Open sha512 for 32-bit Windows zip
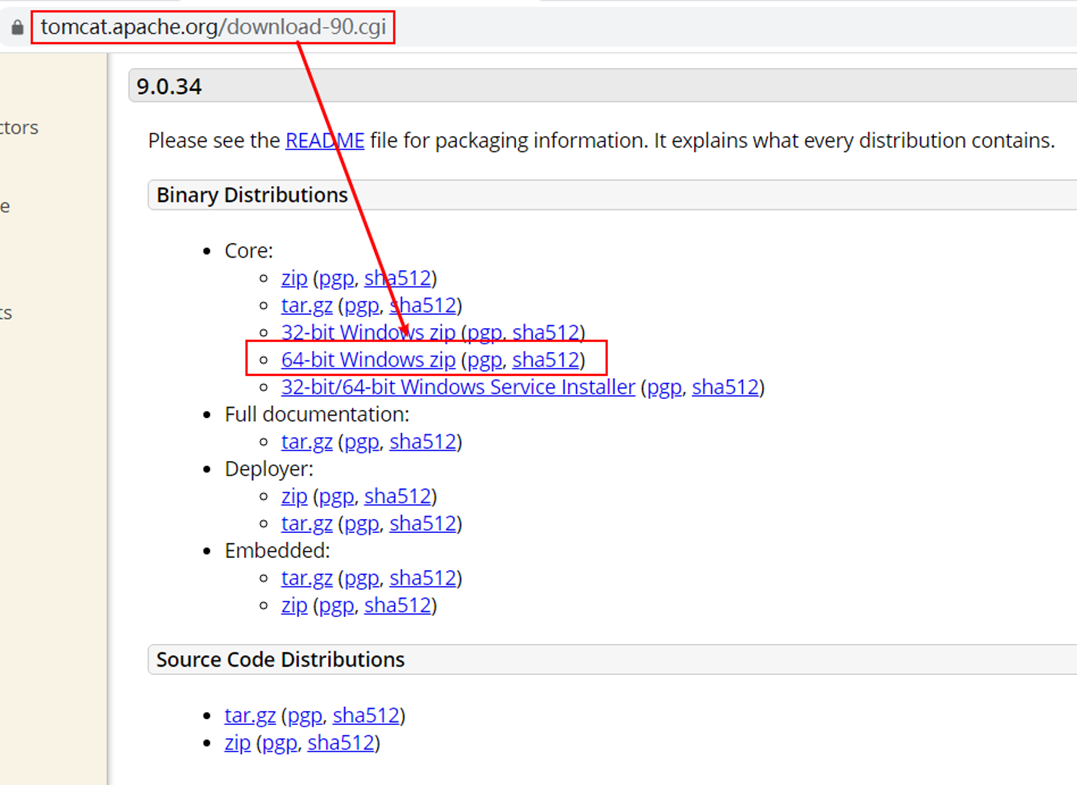This screenshot has height=785, width=1077. click(x=546, y=332)
